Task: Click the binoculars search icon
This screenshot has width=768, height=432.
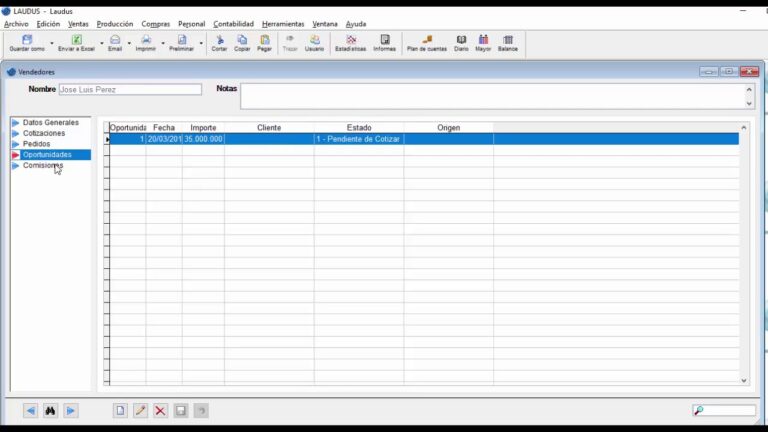Action: click(x=50, y=411)
